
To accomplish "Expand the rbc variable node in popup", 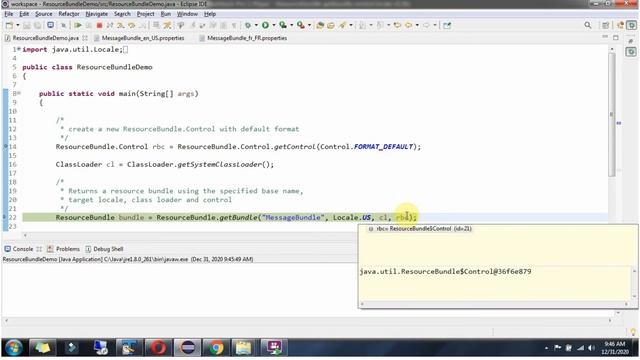I will 371,229.
